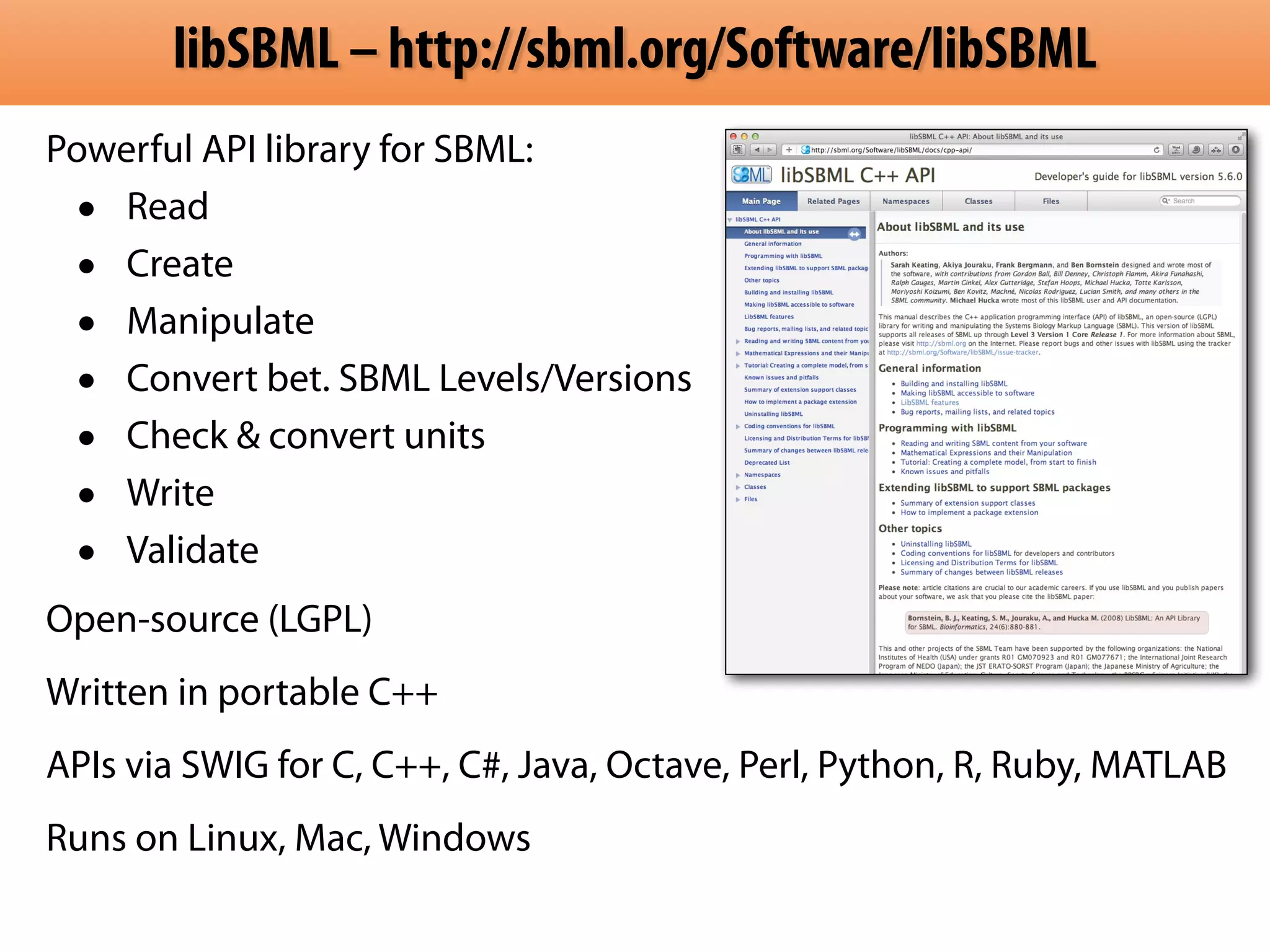Screen dimensions: 1270x952
Task: Select About libSBML and its use in sidebar
Action: point(781,232)
